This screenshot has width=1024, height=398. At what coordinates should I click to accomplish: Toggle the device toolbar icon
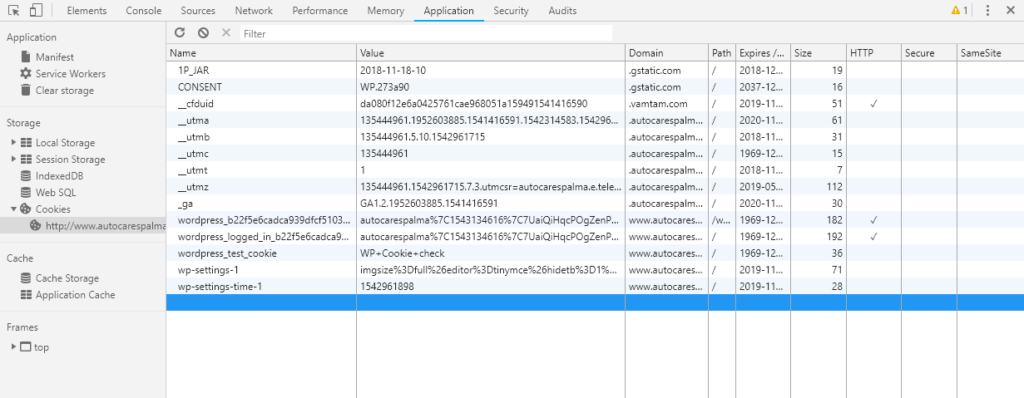click(36, 10)
